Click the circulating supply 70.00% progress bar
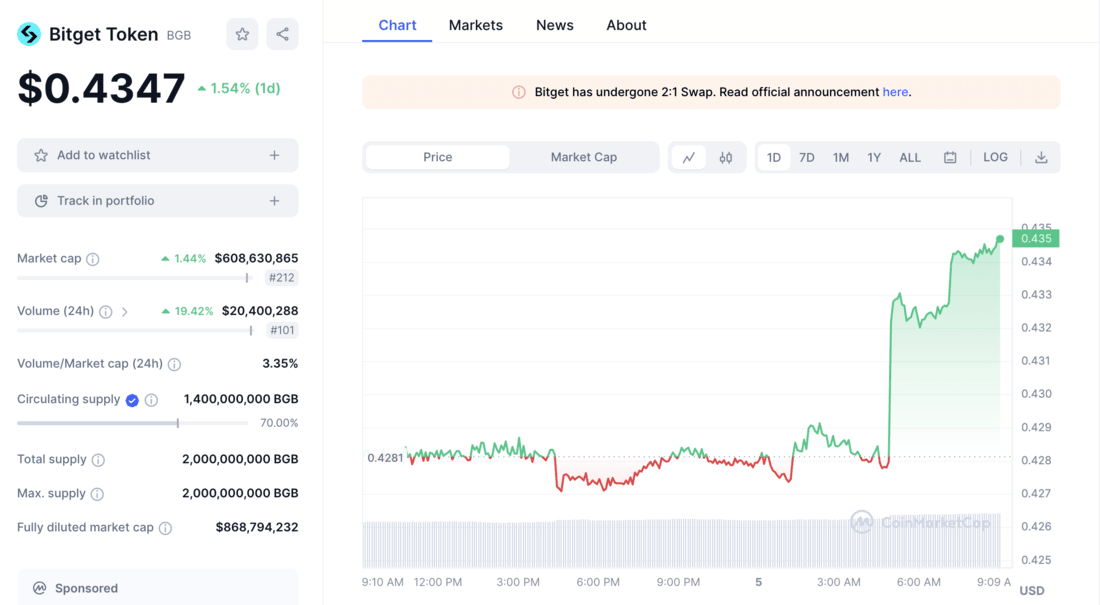The image size is (1100, 605). click(x=133, y=423)
